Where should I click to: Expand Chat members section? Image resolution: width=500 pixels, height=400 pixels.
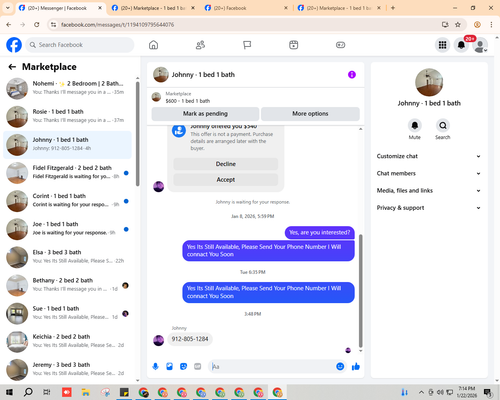coord(429,173)
